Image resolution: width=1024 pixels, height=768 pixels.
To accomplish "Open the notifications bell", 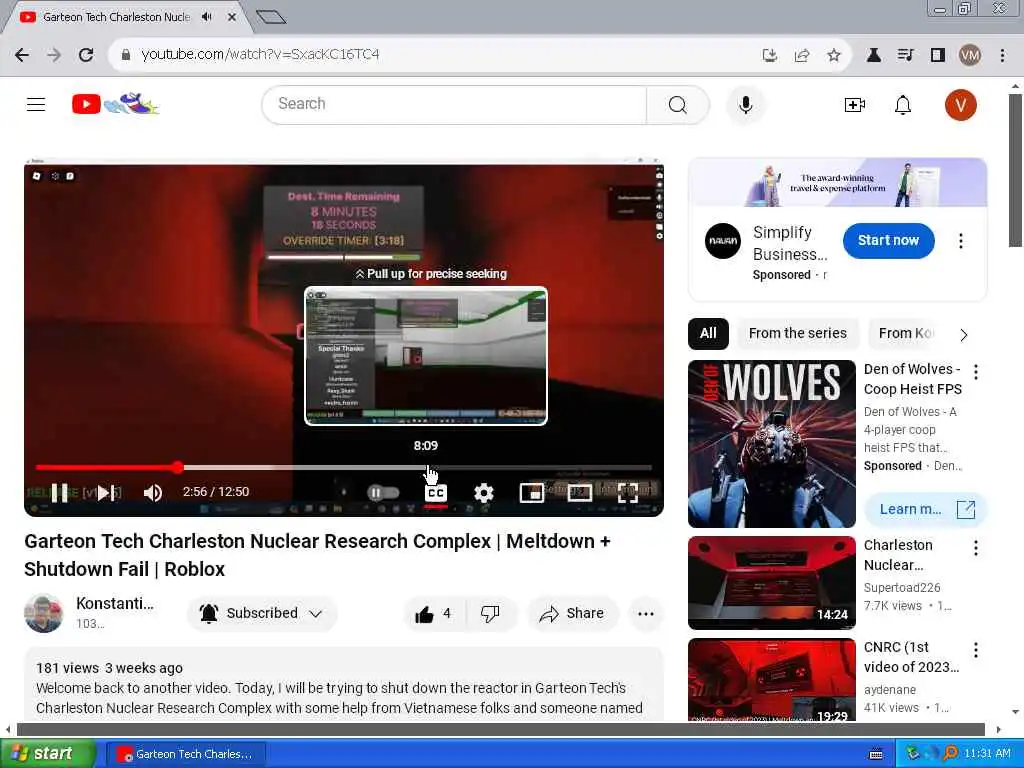I will tap(903, 104).
